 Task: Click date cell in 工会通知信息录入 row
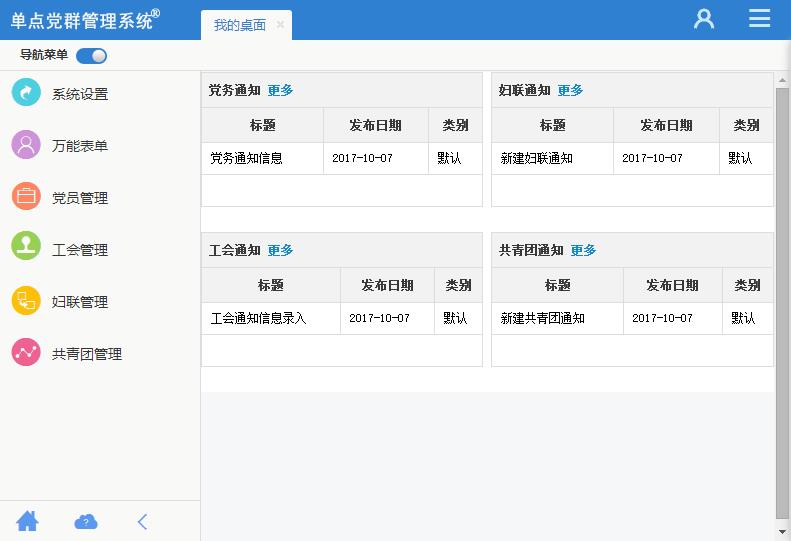click(387, 318)
